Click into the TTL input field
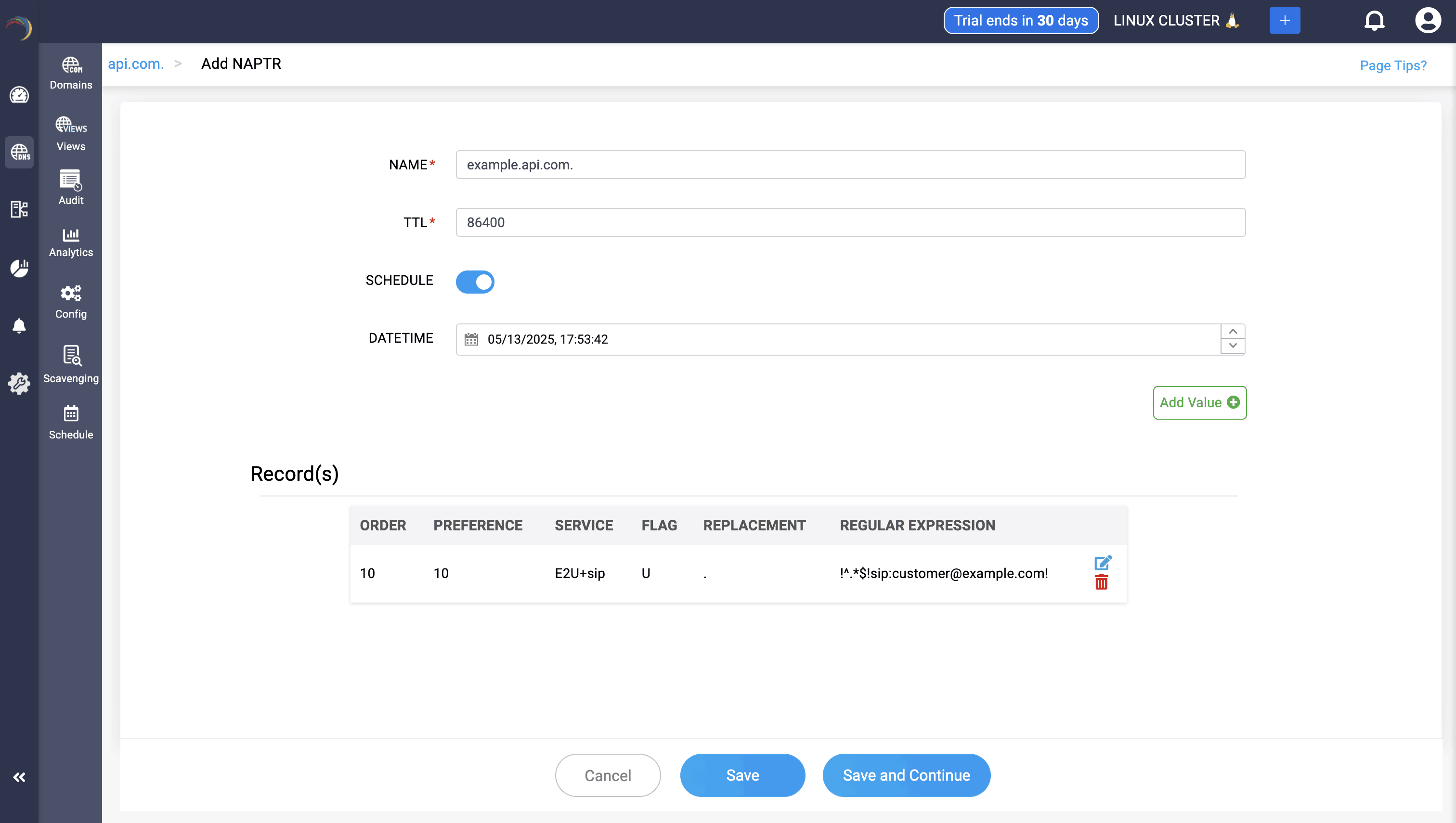The width and height of the screenshot is (1456, 823). point(850,222)
